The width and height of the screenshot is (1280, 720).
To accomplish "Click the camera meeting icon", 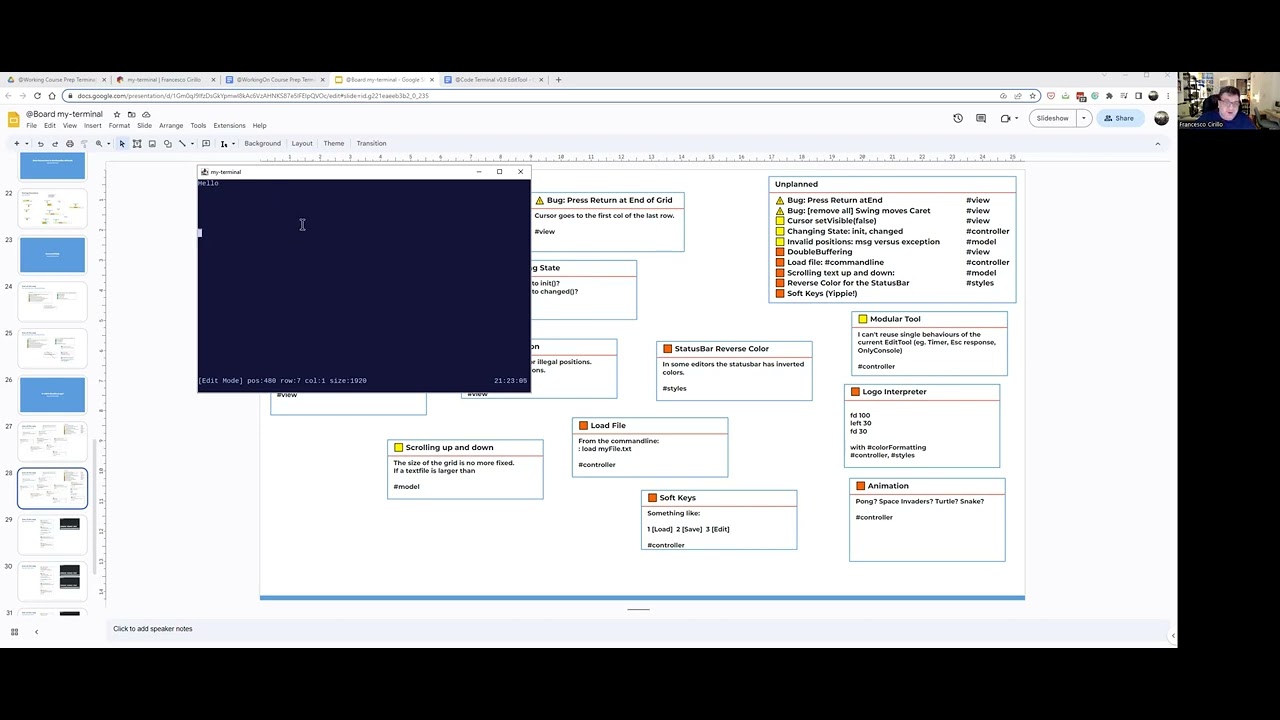I will [1005, 118].
